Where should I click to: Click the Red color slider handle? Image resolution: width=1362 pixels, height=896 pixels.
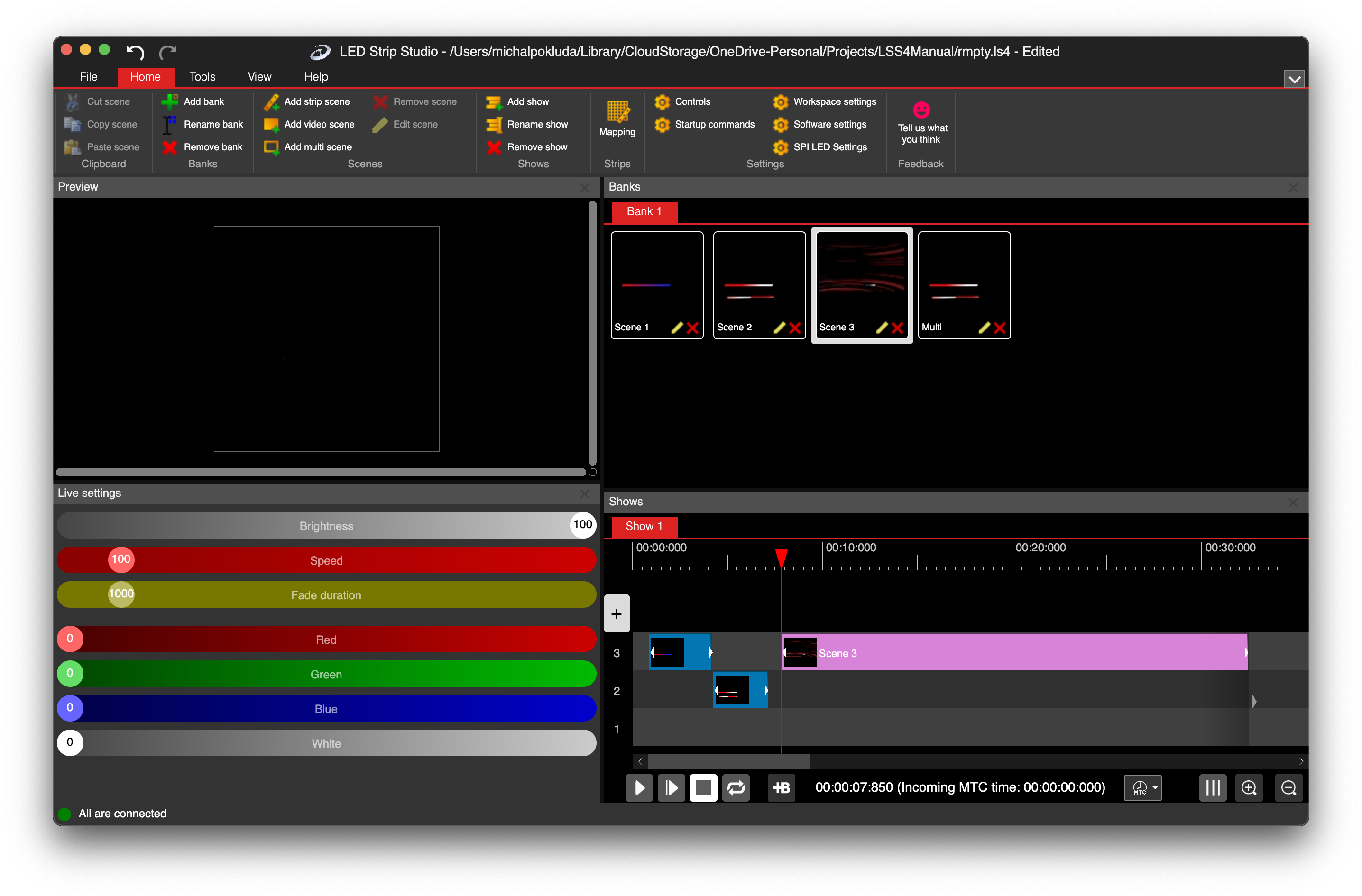[x=70, y=639]
